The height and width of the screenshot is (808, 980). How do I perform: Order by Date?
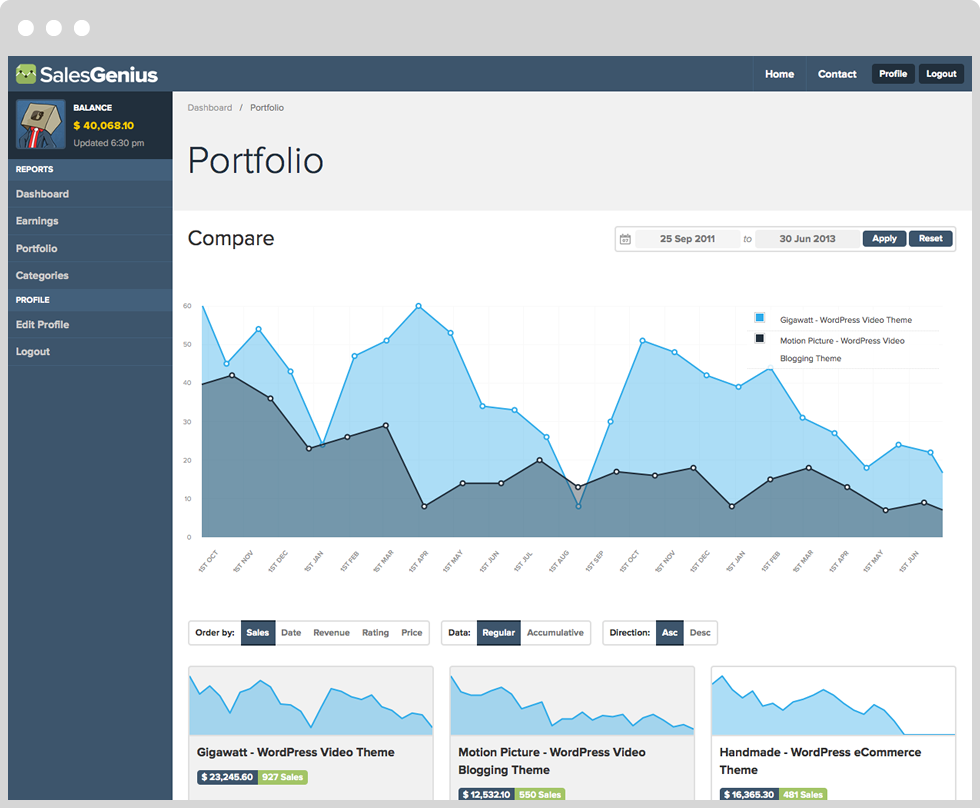291,632
